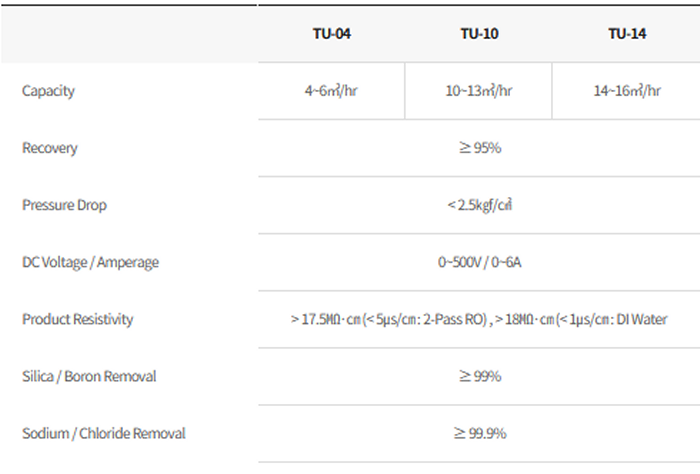Select the ≥99.9% sodium removal value
The height and width of the screenshot is (474, 700).
479,433
